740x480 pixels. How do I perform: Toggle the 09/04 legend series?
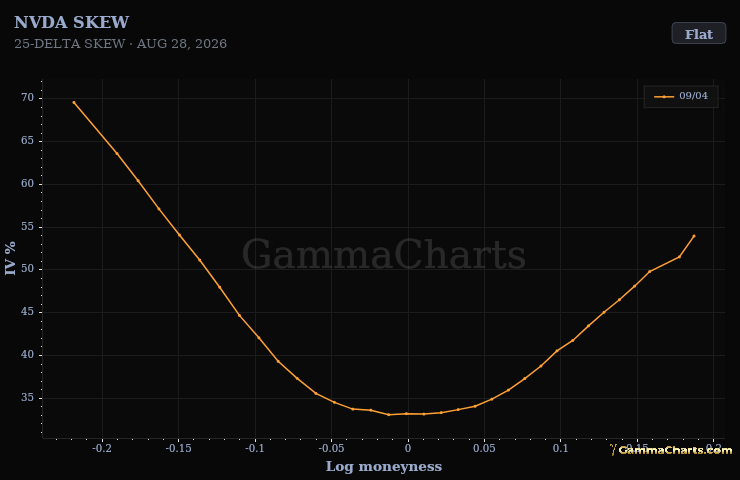point(681,96)
